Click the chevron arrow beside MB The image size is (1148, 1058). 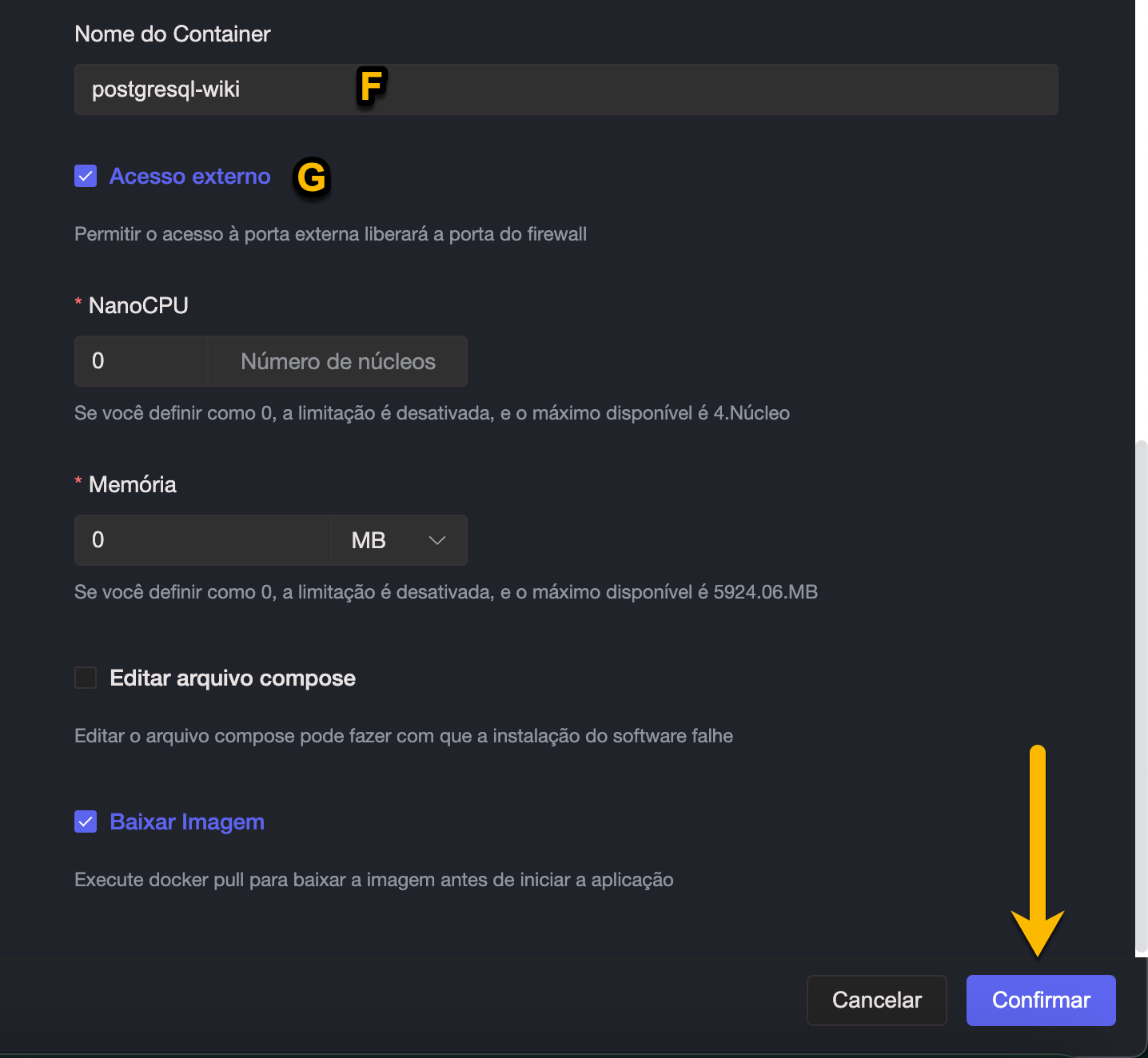coord(437,540)
